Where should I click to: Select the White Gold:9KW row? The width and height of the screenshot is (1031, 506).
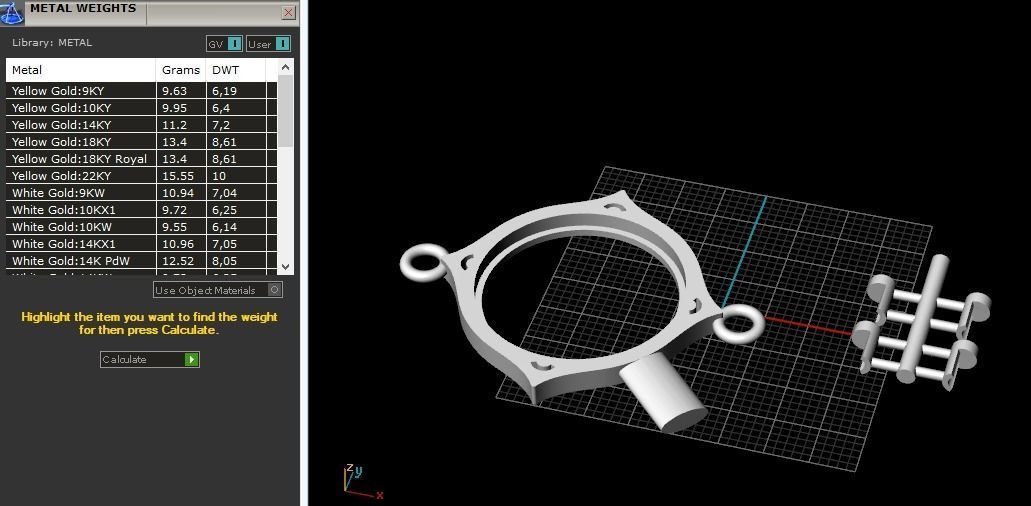pos(141,193)
